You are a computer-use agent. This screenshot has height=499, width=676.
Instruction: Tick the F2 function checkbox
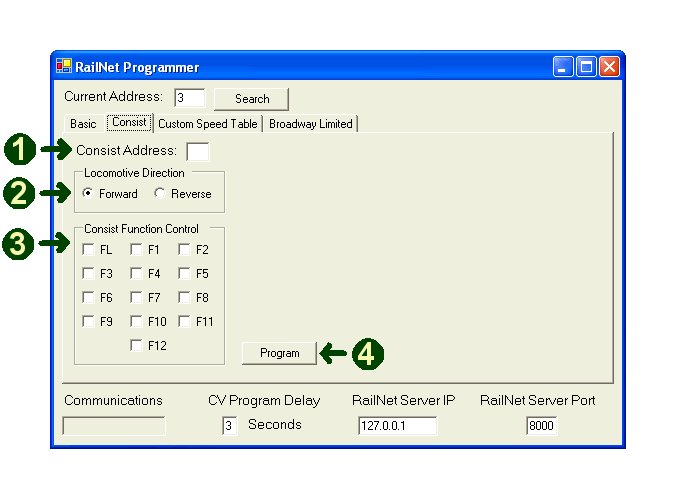click(184, 249)
